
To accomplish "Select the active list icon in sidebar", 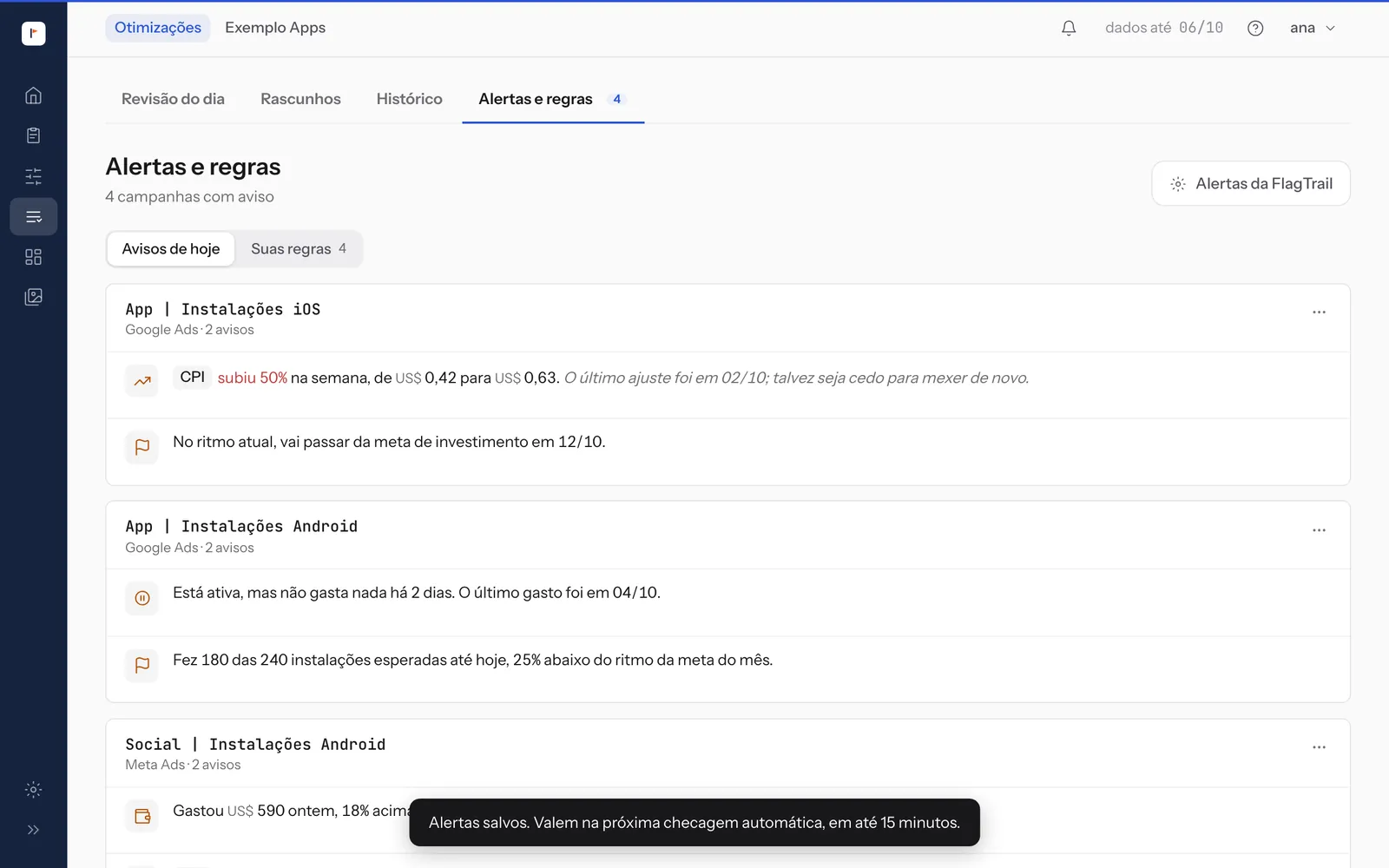I will coord(33,216).
